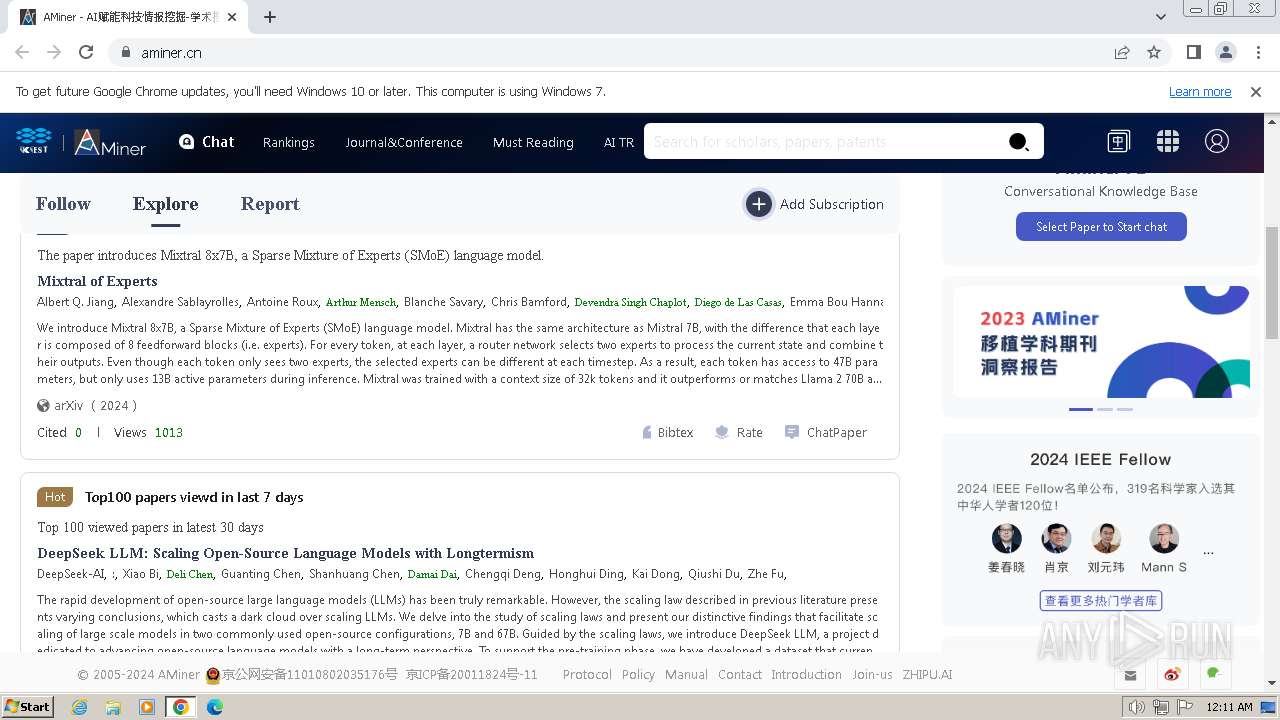Open the Introduction footer link
This screenshot has height=720, width=1280.
pos(806,675)
